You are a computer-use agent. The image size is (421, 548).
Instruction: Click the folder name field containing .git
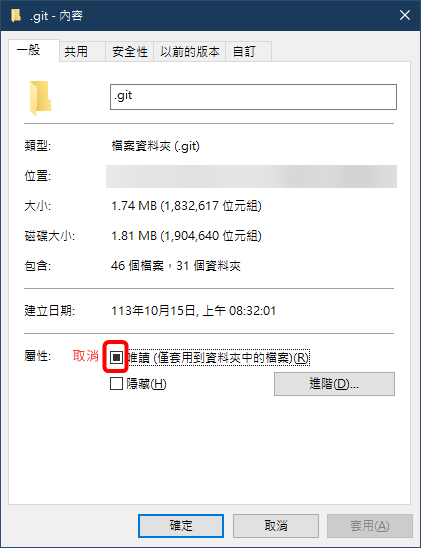pos(253,97)
